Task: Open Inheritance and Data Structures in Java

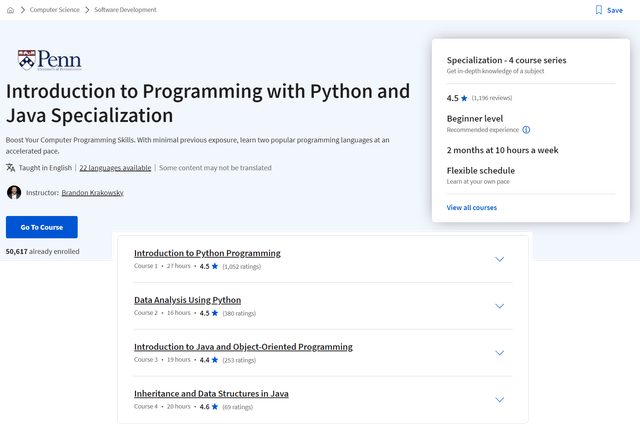Action: (x=211, y=394)
